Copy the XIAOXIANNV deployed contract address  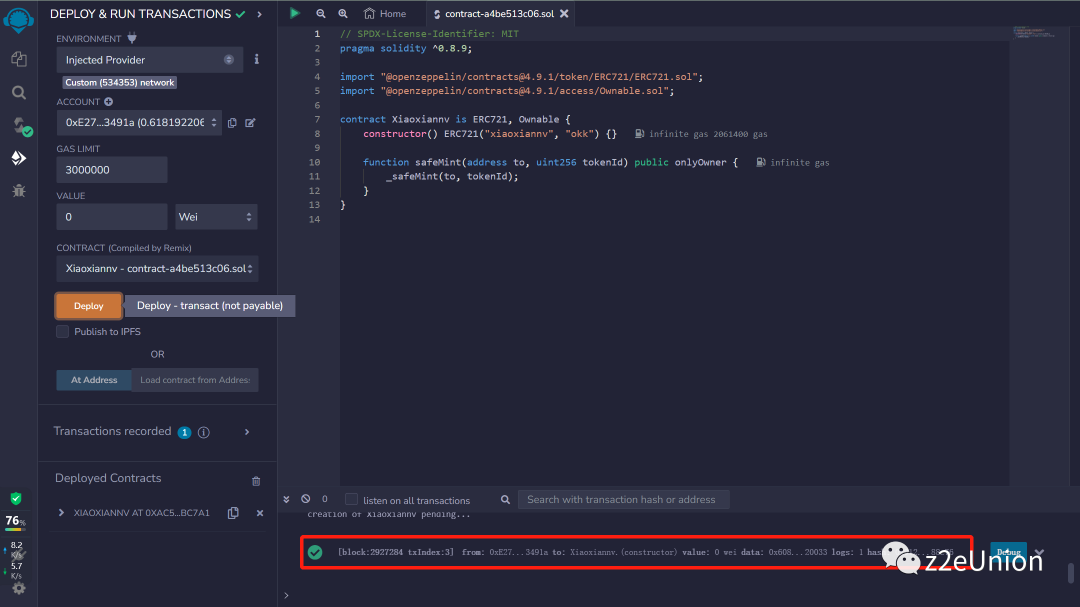233,513
